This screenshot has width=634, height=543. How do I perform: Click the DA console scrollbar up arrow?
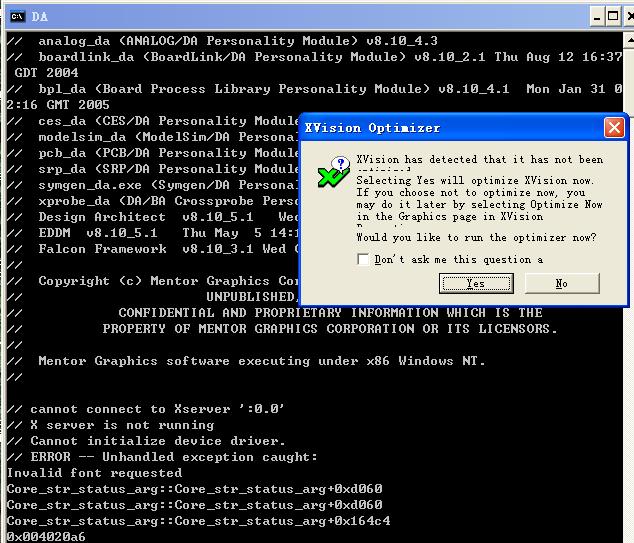pyautogui.click(x=629, y=40)
